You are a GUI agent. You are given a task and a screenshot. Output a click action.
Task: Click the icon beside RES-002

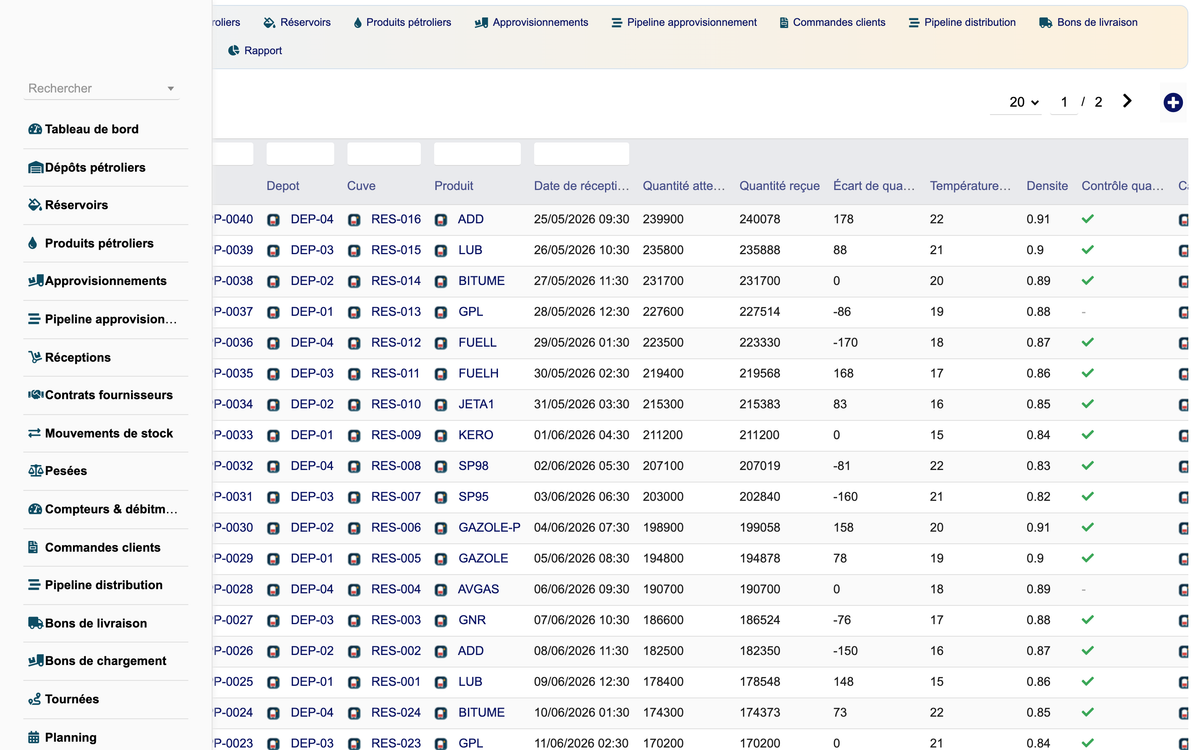point(354,651)
